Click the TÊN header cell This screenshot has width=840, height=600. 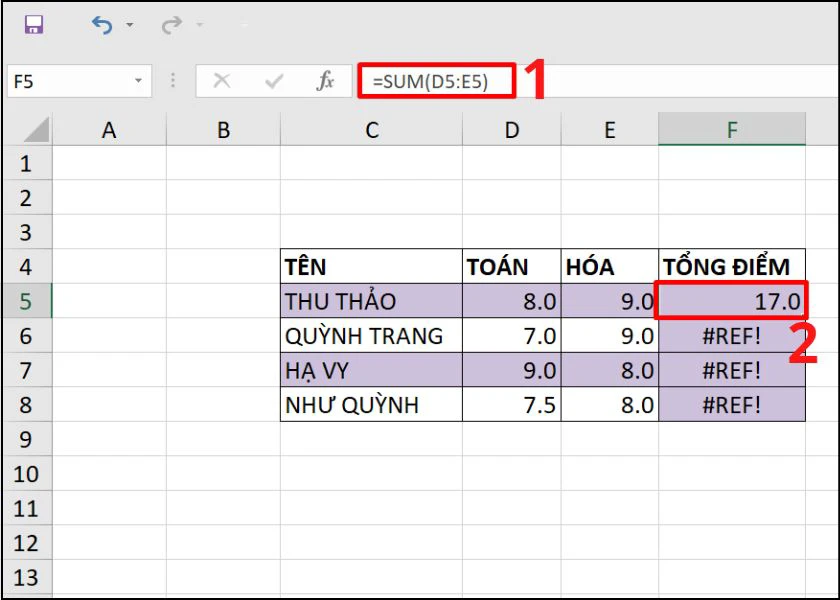pos(371,266)
